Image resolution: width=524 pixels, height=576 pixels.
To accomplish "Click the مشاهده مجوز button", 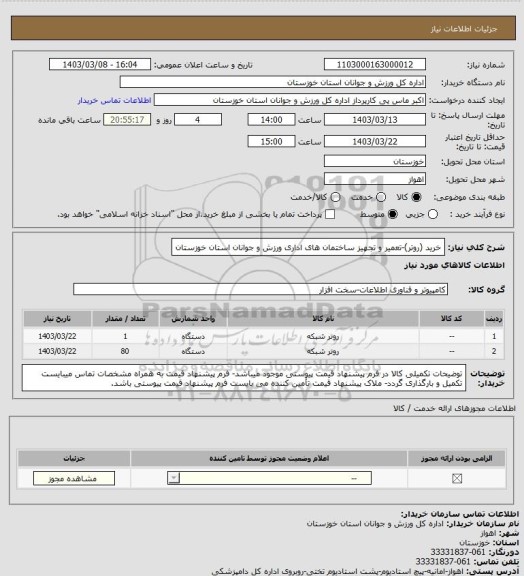I will tap(74, 479).
